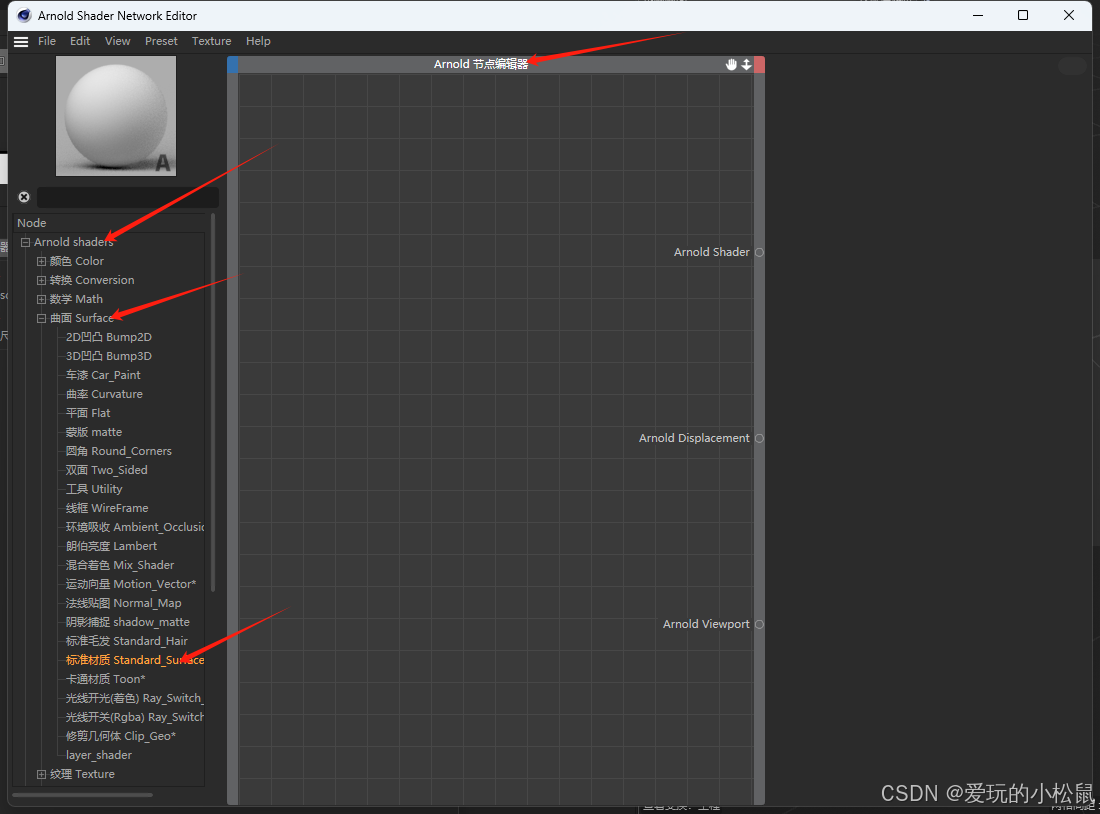Screen dimensions: 1100x814
Task: Select 2D凹凸 Bump2D node
Action: coord(109,337)
